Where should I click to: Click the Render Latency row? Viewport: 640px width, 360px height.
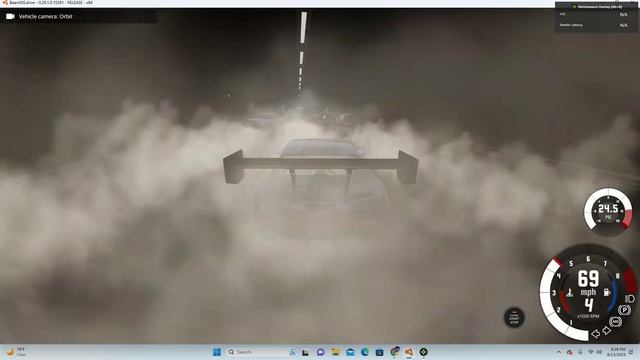pyautogui.click(x=593, y=25)
